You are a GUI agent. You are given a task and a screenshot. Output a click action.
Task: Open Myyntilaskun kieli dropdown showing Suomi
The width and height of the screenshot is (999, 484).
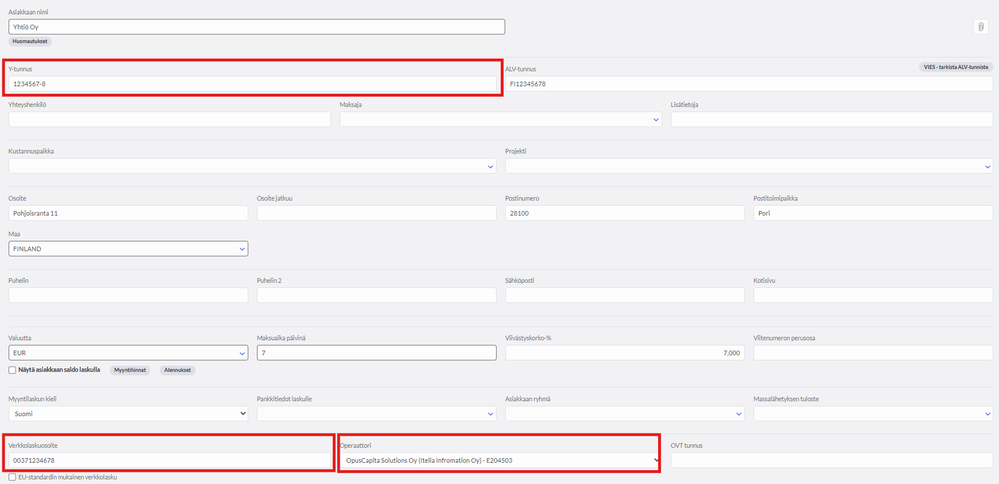[129, 413]
